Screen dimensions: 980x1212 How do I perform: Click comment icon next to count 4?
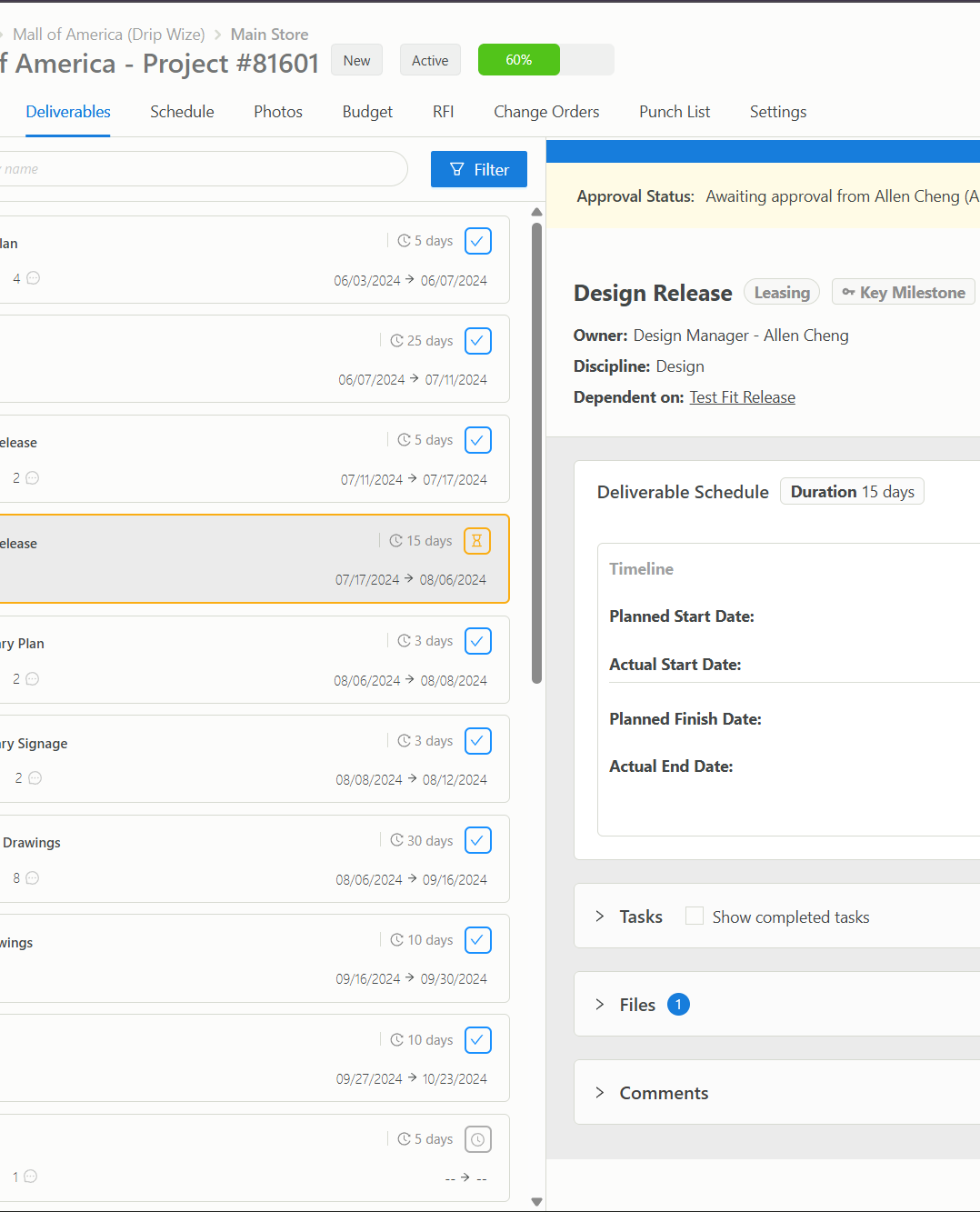pyautogui.click(x=33, y=278)
